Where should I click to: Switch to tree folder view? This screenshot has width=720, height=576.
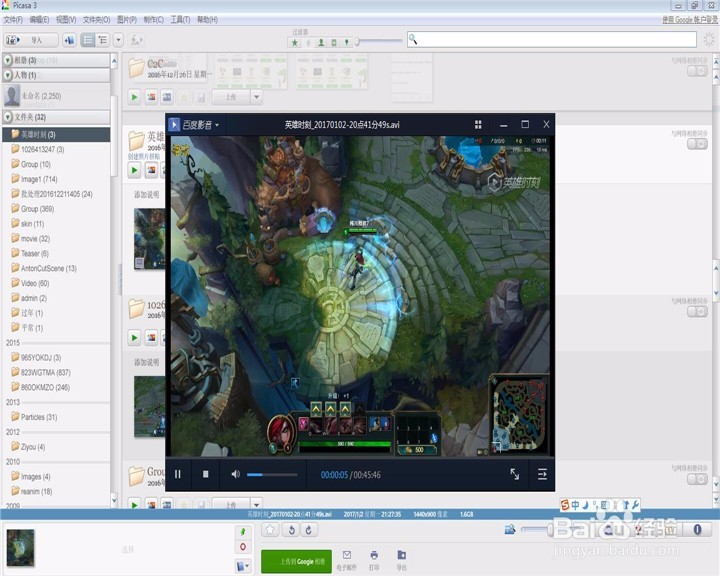pos(102,40)
